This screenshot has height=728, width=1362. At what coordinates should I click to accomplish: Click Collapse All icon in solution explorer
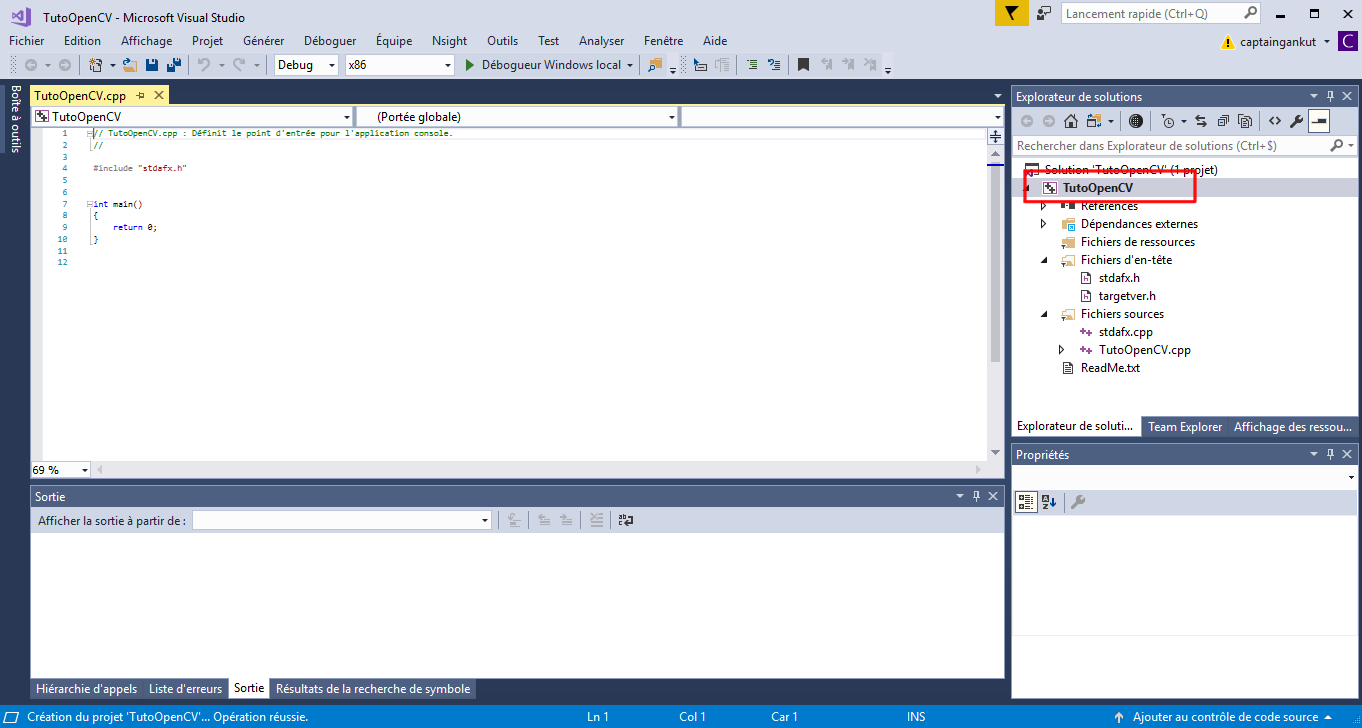click(x=1223, y=121)
